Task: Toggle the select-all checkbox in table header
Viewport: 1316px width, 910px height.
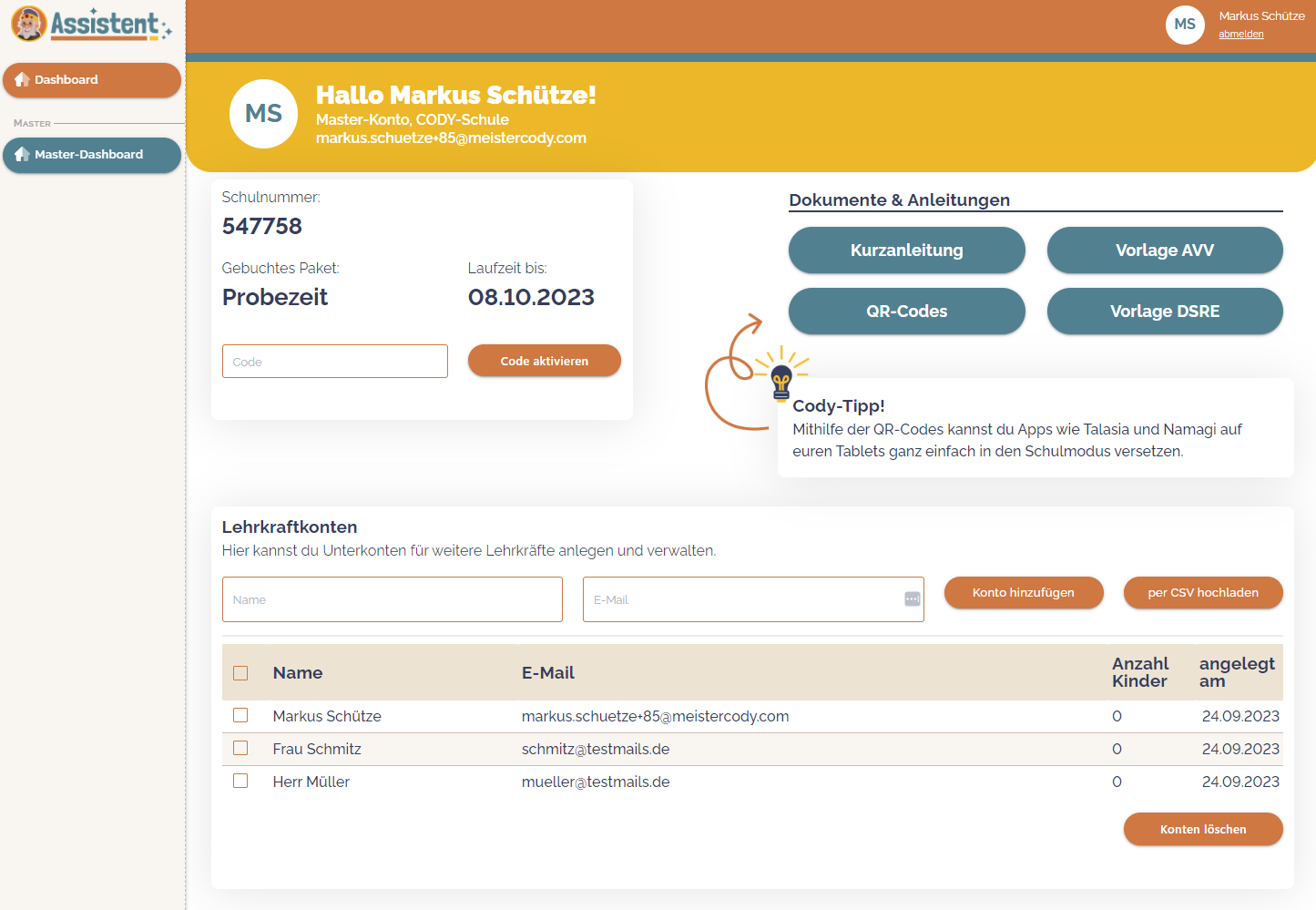Action: point(240,673)
